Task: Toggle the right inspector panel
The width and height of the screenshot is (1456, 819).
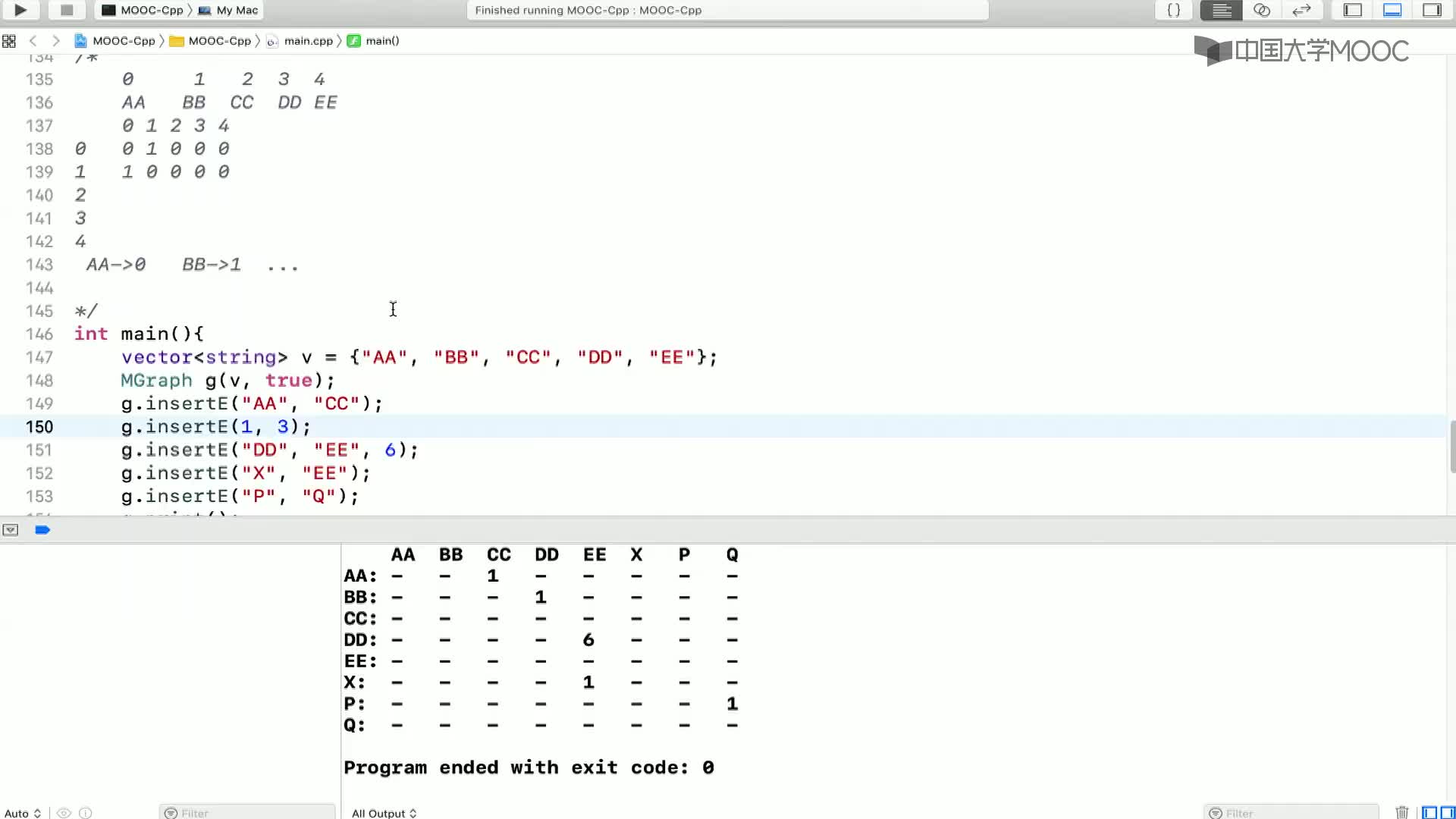Action: tap(1432, 10)
